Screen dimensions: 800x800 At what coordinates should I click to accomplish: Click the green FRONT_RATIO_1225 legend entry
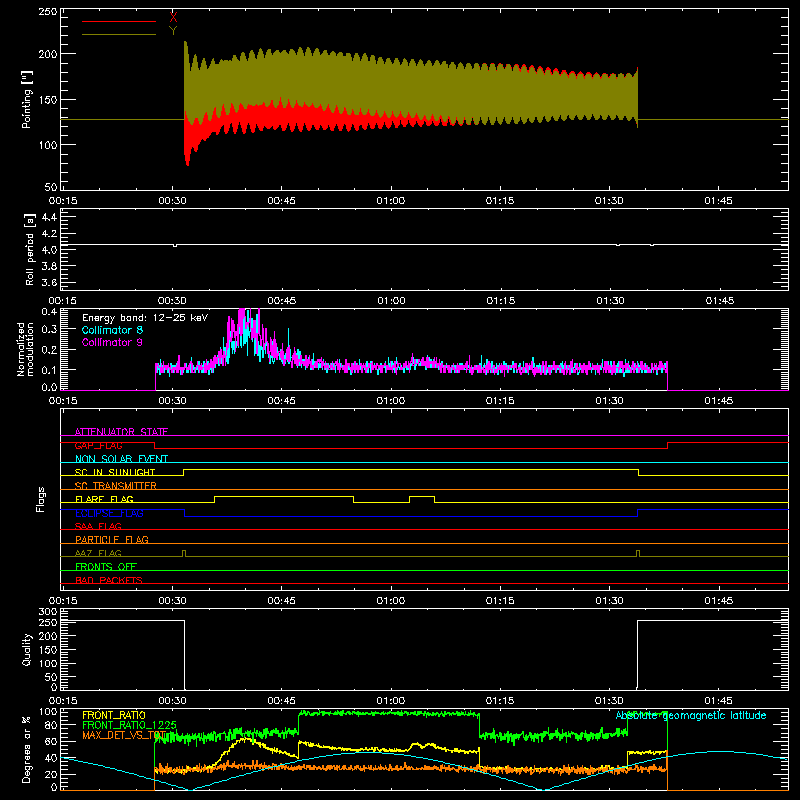(x=129, y=725)
